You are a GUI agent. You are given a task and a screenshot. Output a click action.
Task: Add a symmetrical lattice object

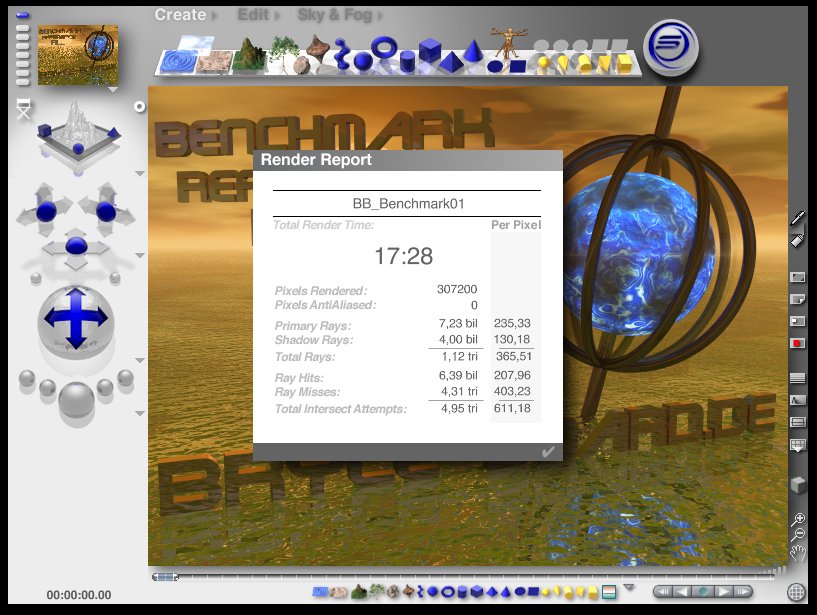(x=318, y=47)
